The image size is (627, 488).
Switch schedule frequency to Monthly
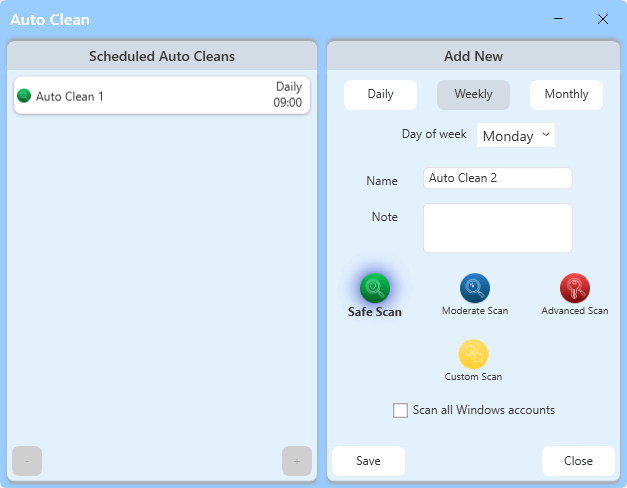point(566,95)
